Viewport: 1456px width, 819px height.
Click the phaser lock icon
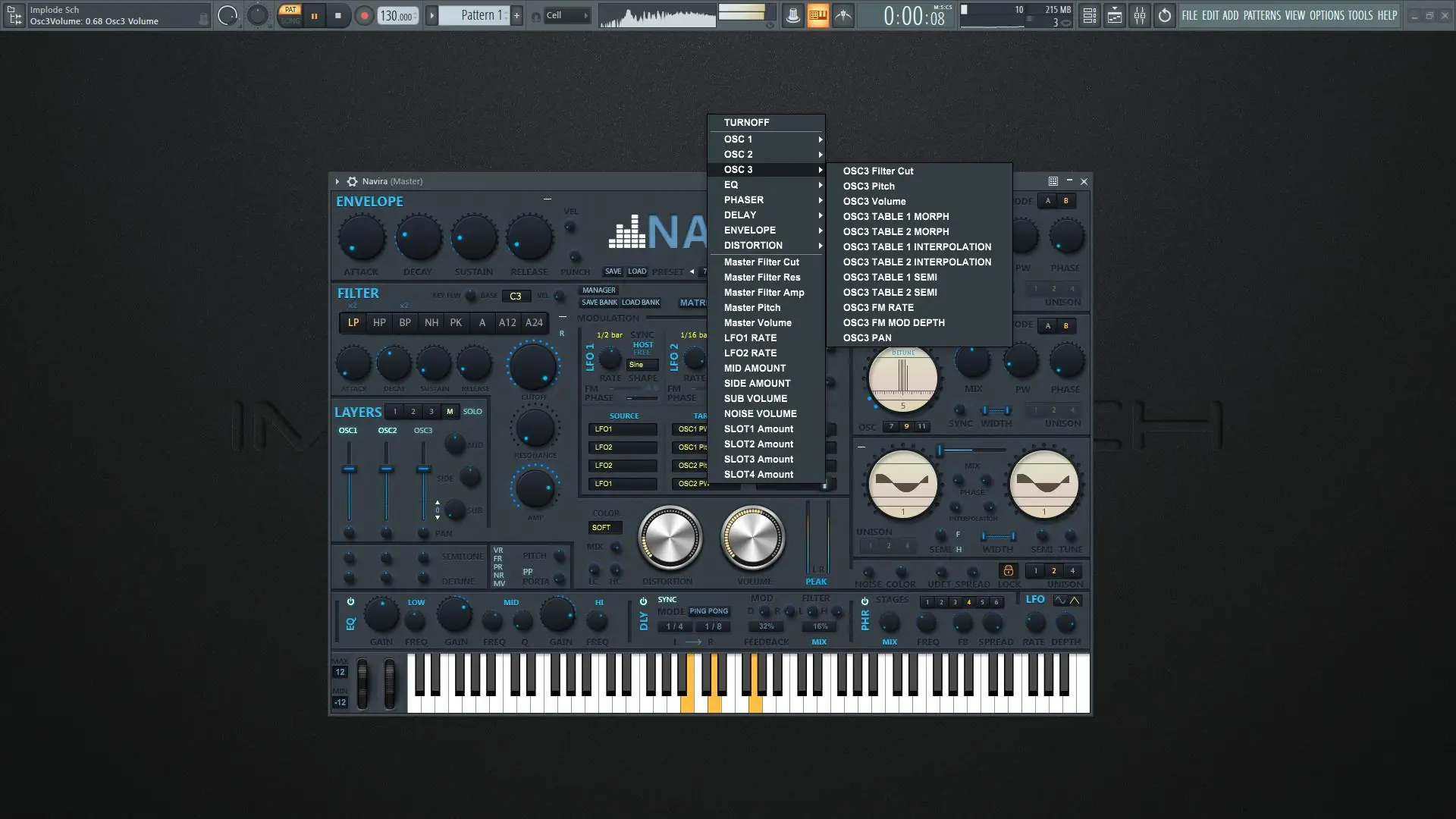1008,570
